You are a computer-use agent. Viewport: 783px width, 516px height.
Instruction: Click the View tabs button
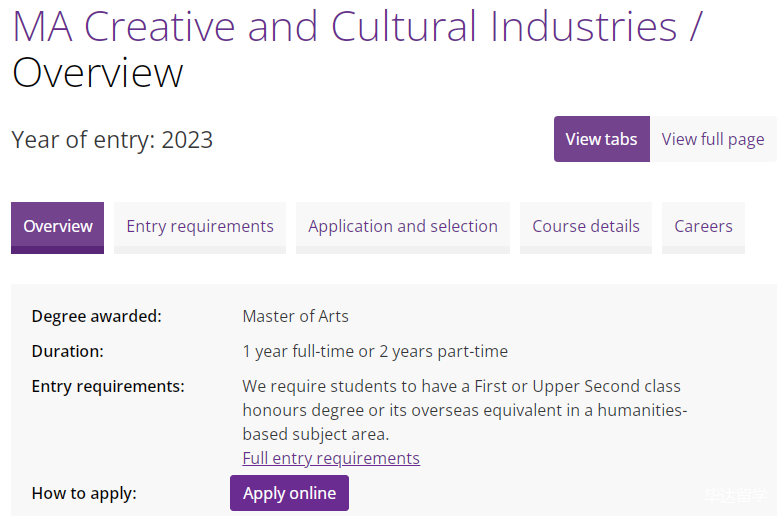click(x=601, y=139)
